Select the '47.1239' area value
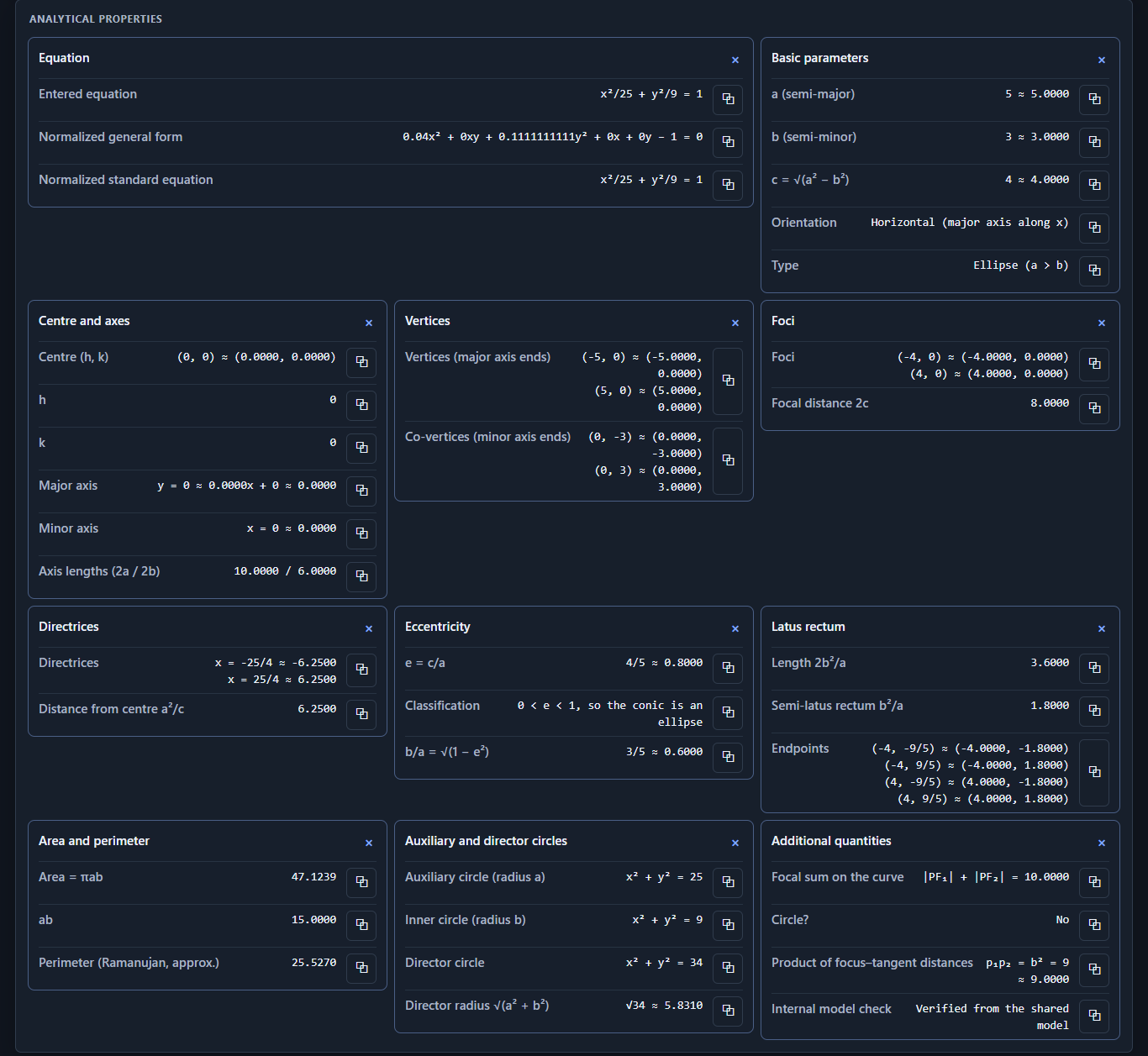Screen dimensions: 1148x1056 tap(313, 877)
